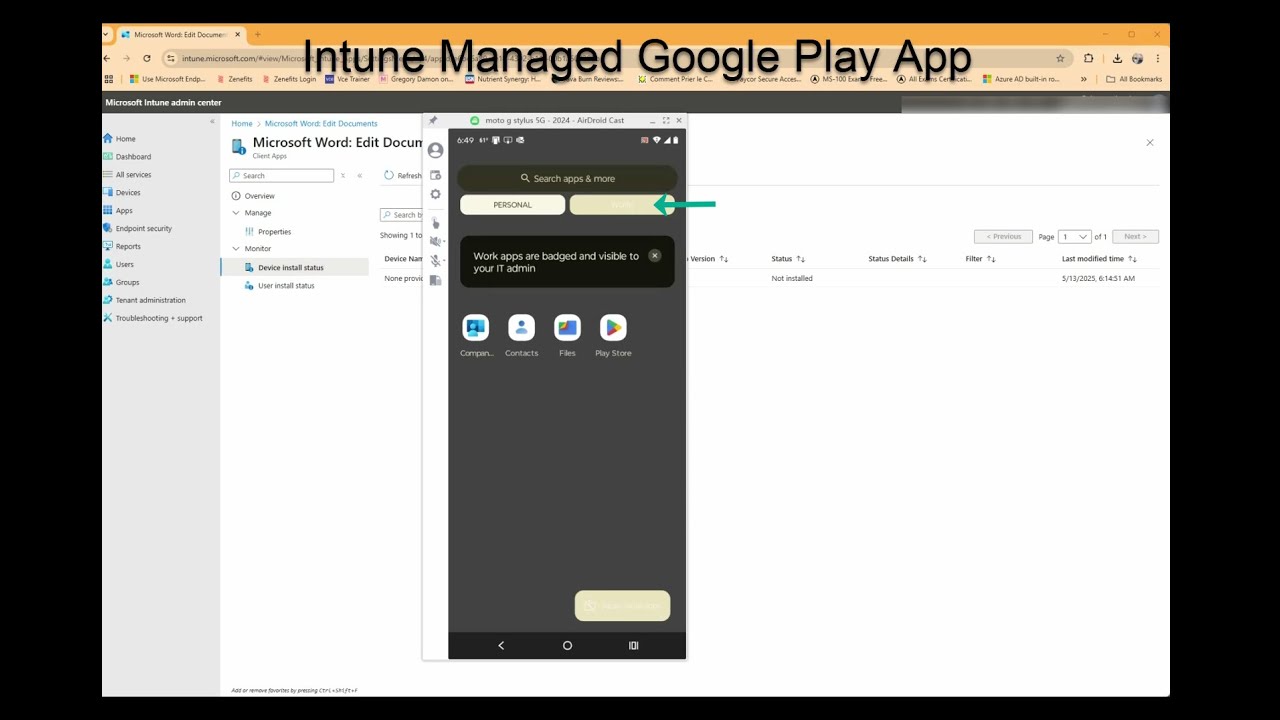
Task: Toggle AirDroid Cast speaker mute icon
Action: (435, 241)
